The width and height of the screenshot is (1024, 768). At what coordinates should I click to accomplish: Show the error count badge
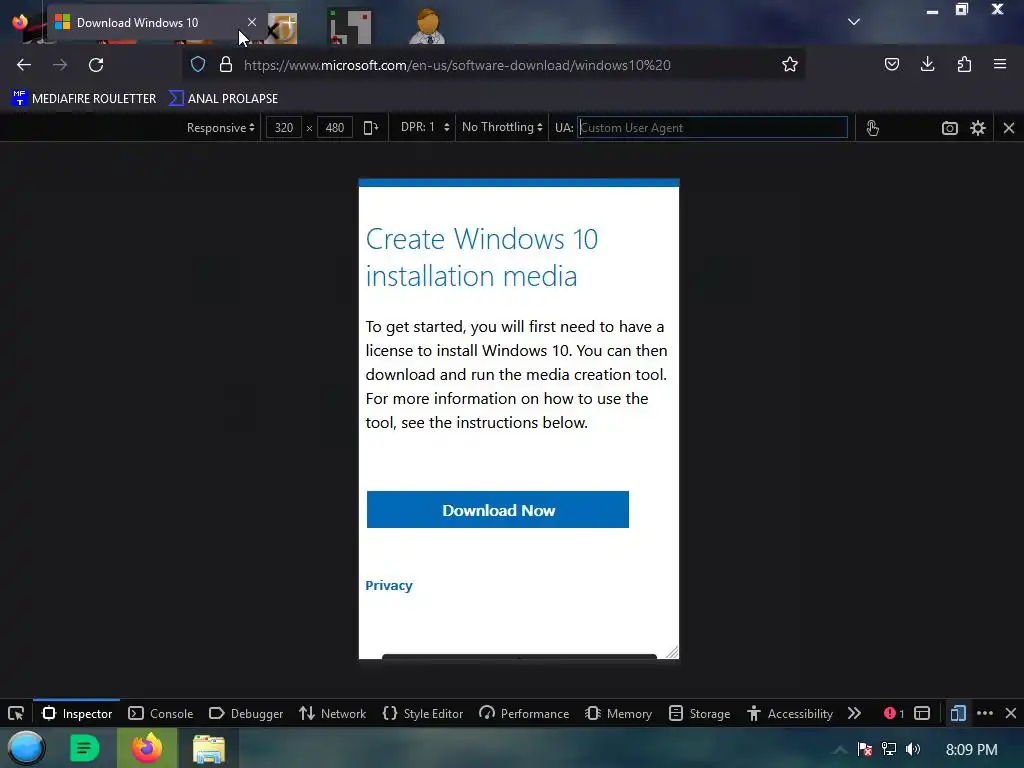tap(894, 713)
